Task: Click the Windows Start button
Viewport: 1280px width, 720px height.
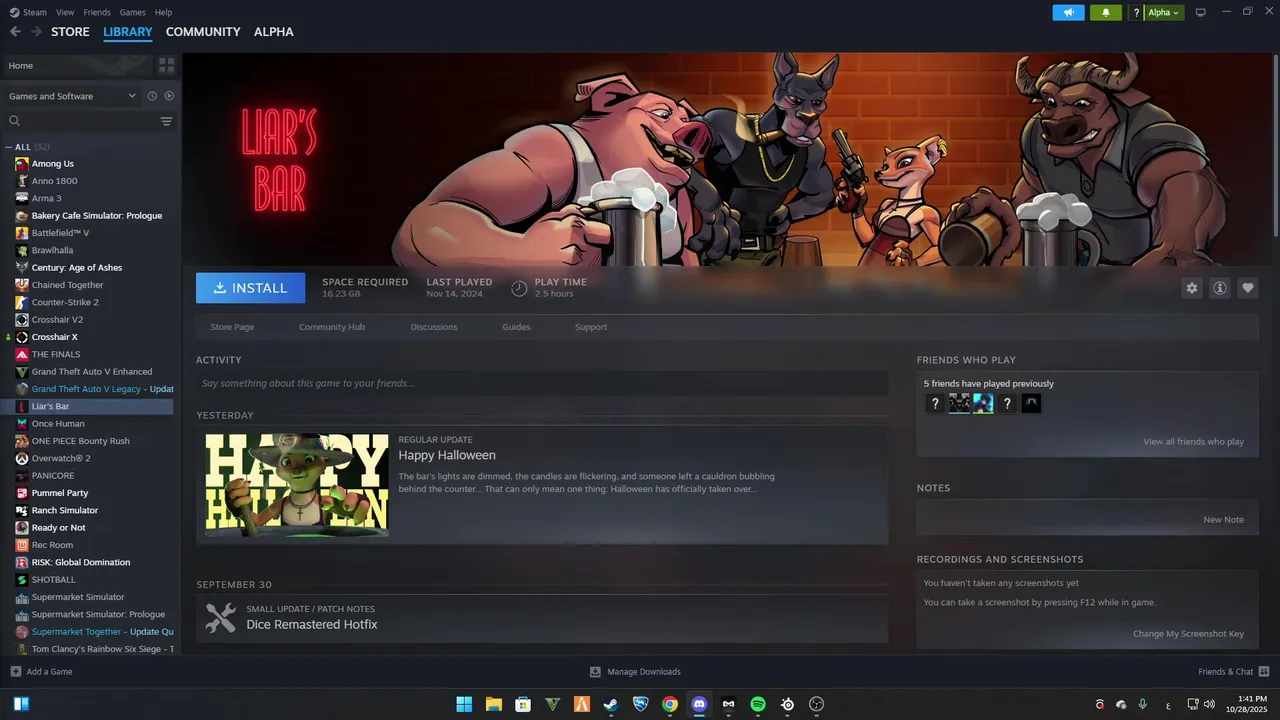Action: tap(464, 704)
